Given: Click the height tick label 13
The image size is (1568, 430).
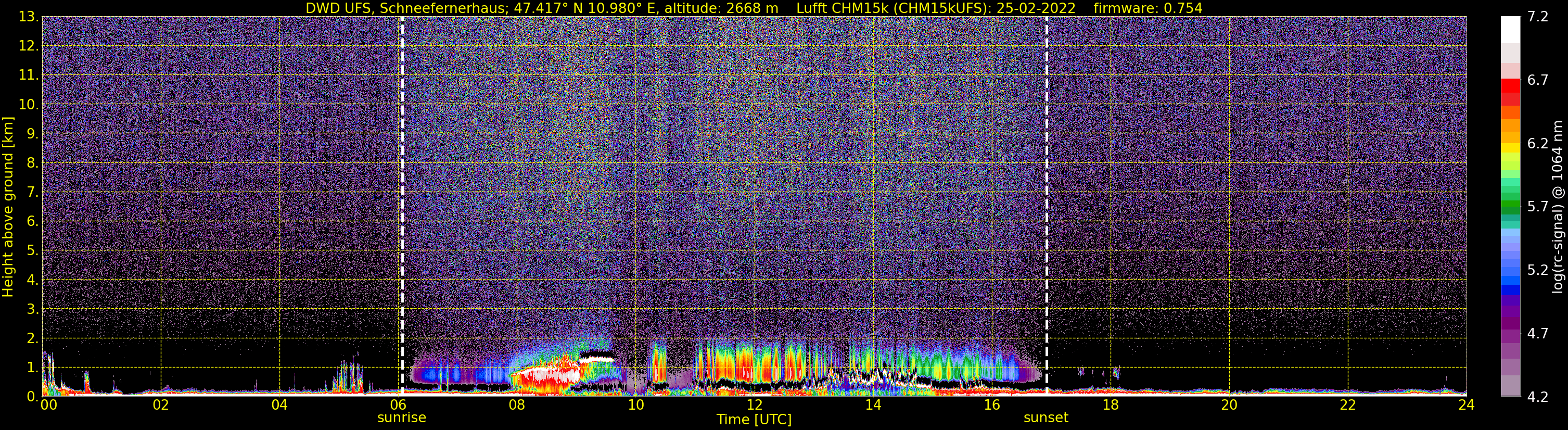Looking at the screenshot, I should point(29,17).
